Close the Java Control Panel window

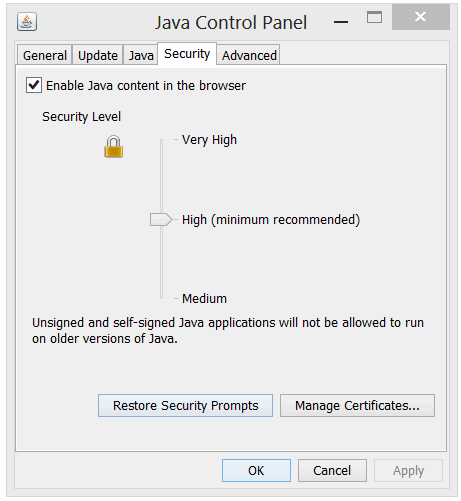pyautogui.click(x=421, y=17)
